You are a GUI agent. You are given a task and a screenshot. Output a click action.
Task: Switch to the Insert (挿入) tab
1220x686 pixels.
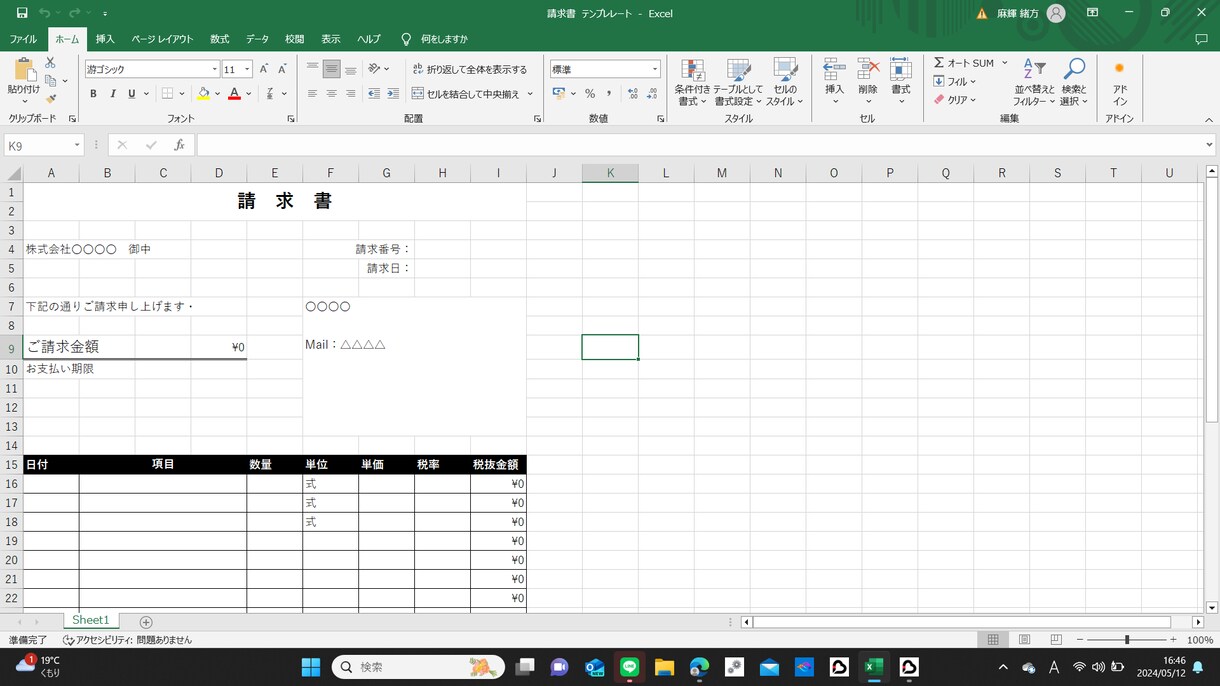click(105, 39)
